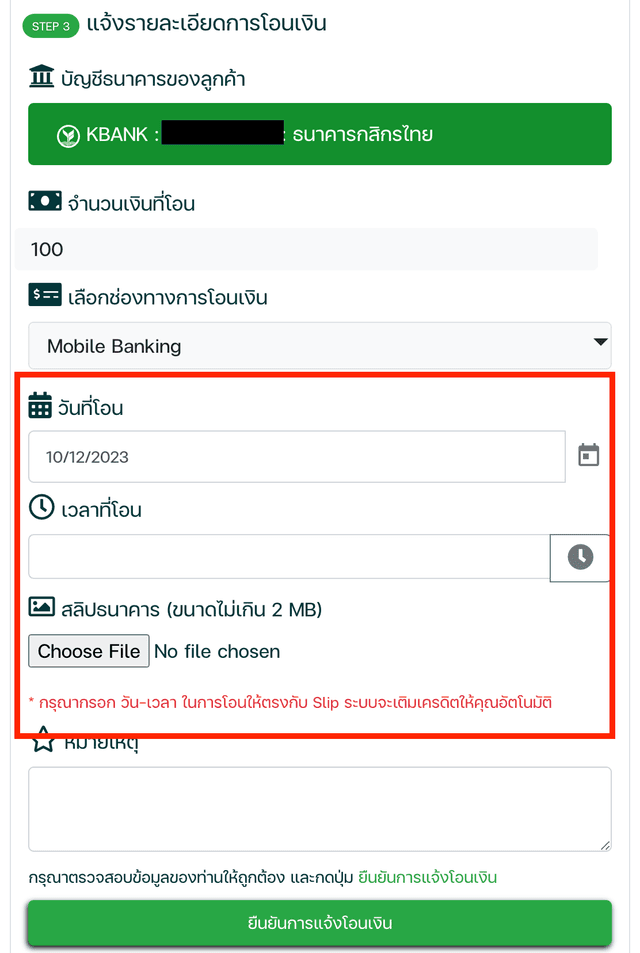
Task: Click the image icon beside สลิปธนาคาร
Action: (x=41, y=607)
